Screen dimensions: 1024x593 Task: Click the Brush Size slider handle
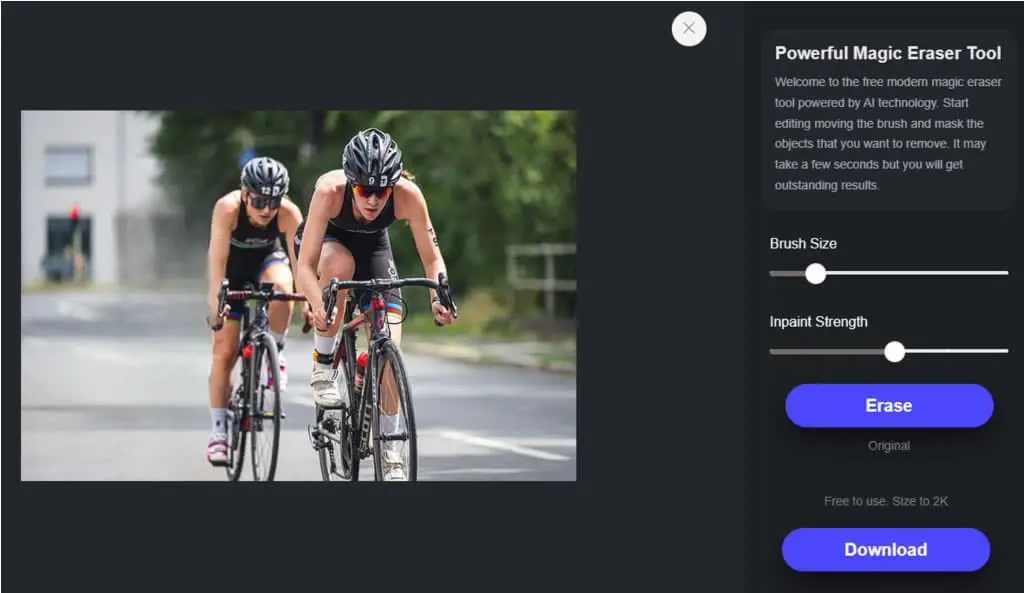[815, 274]
